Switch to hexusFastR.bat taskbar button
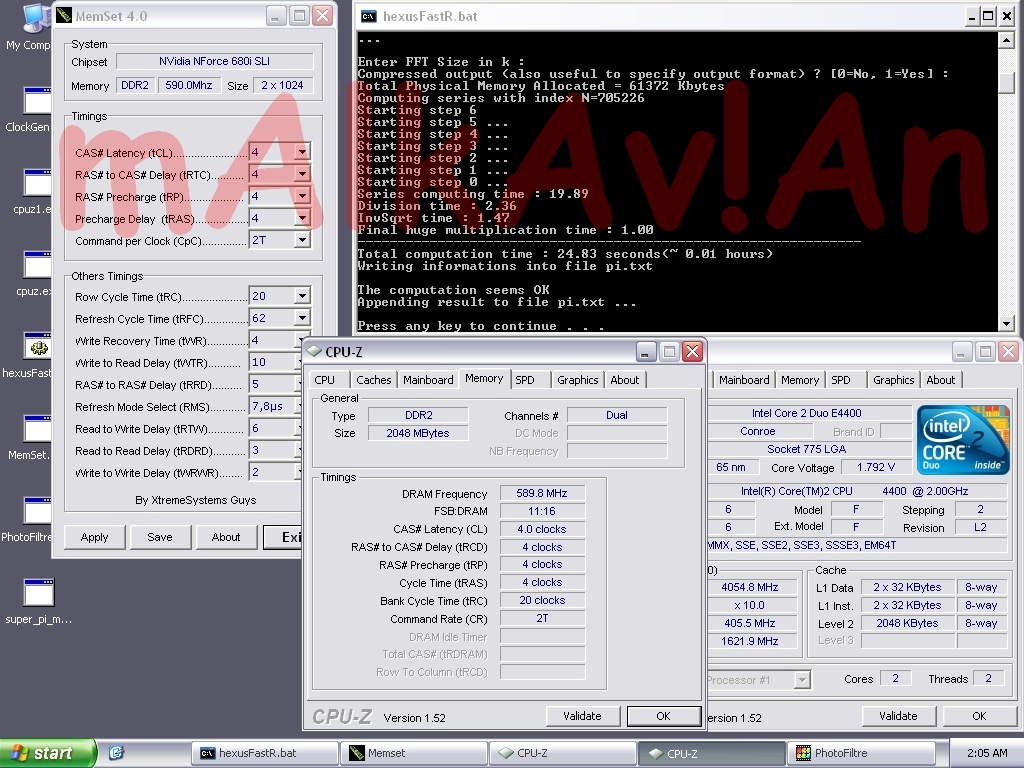The width and height of the screenshot is (1024, 768). (266, 753)
